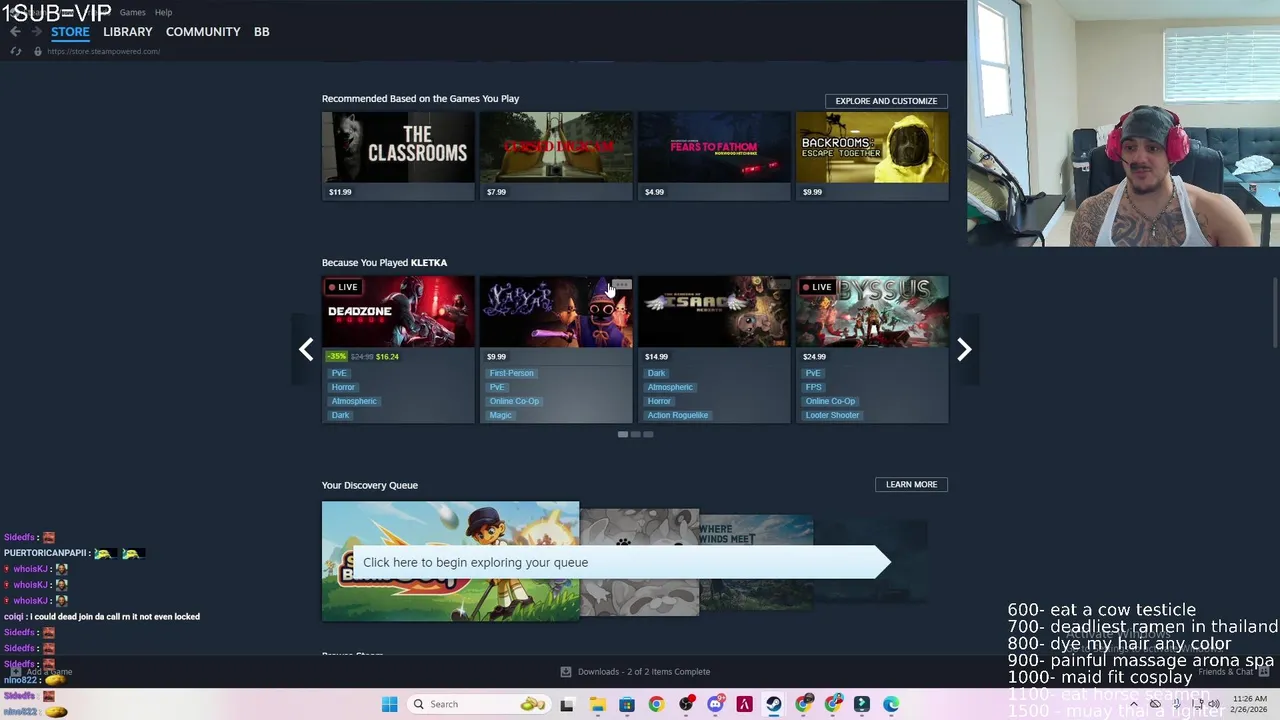Open the Binding of Isaac thumbnail

[x=714, y=312]
